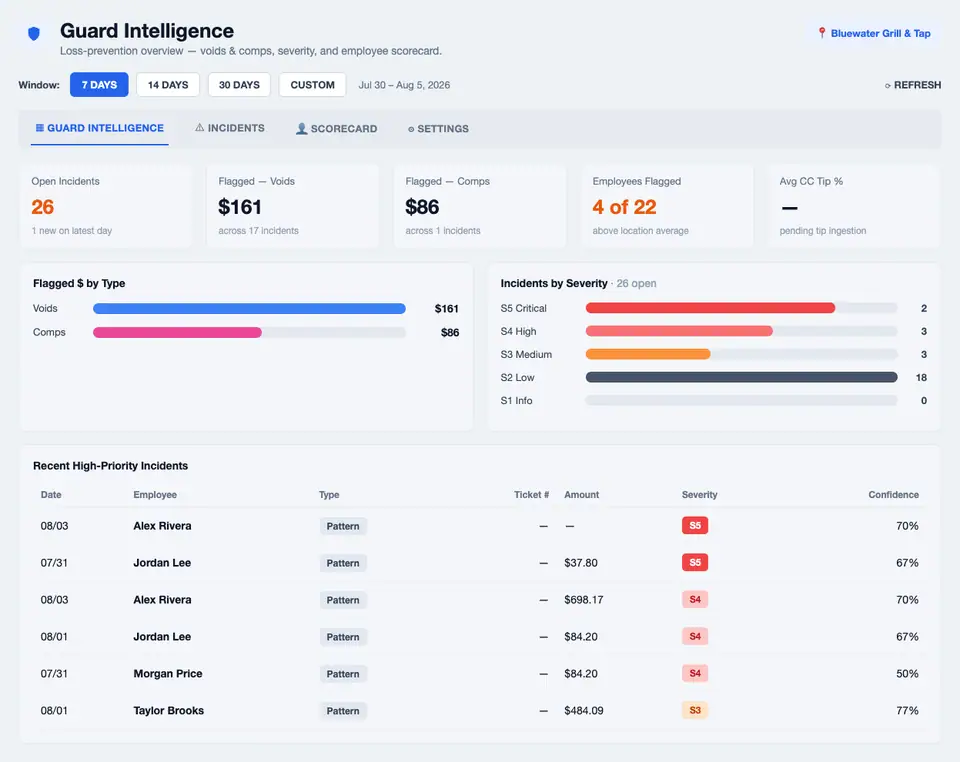Switch to the Guard Intelligence tab
This screenshot has width=960, height=762.
(100, 129)
